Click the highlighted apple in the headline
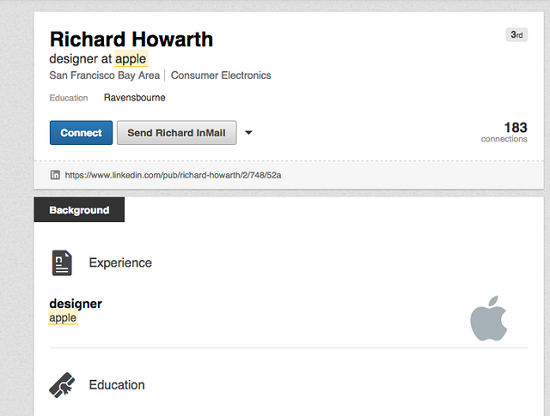The image size is (550, 416). coord(130,59)
